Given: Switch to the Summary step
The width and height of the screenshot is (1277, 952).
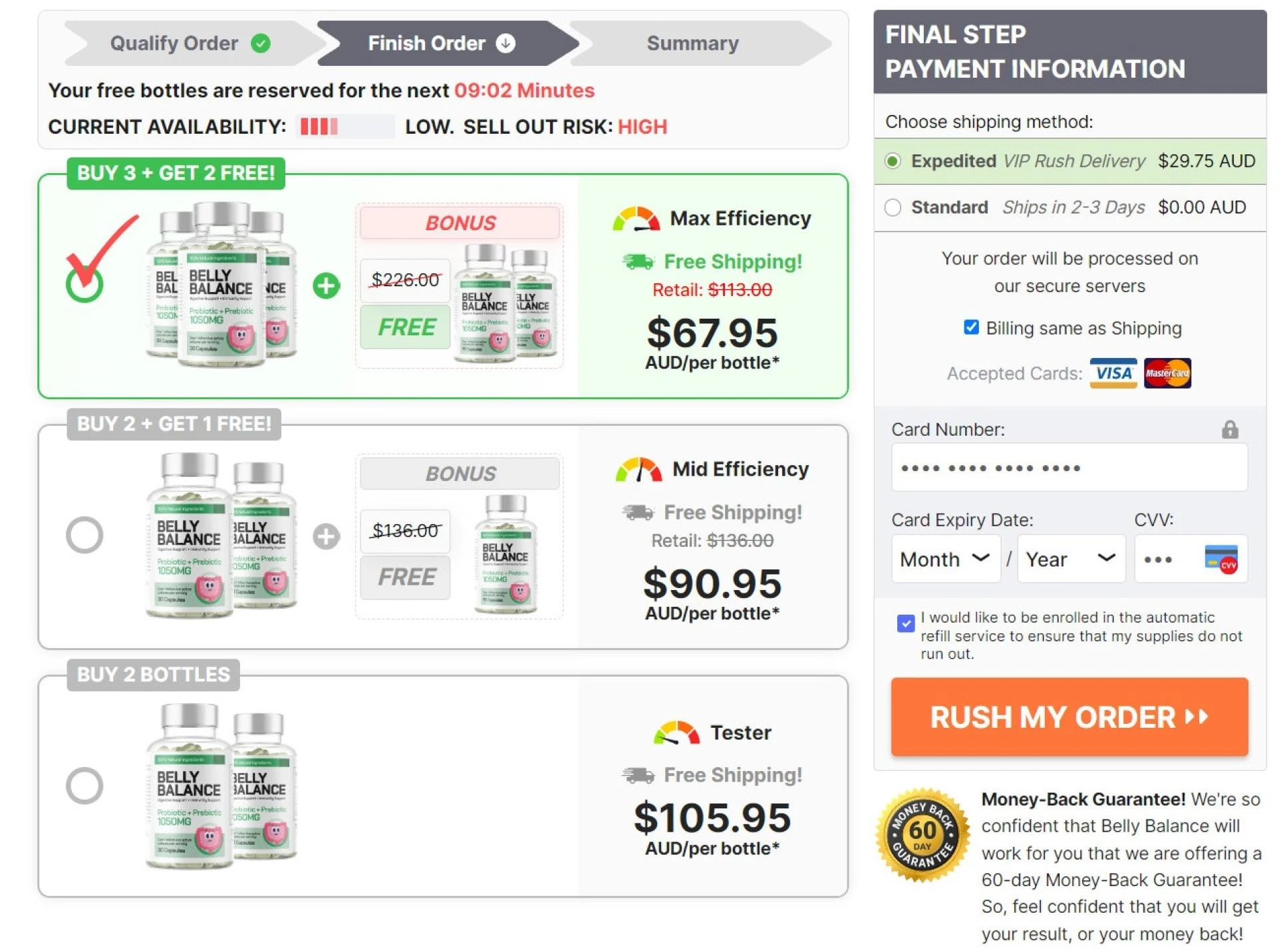Looking at the screenshot, I should click(692, 43).
